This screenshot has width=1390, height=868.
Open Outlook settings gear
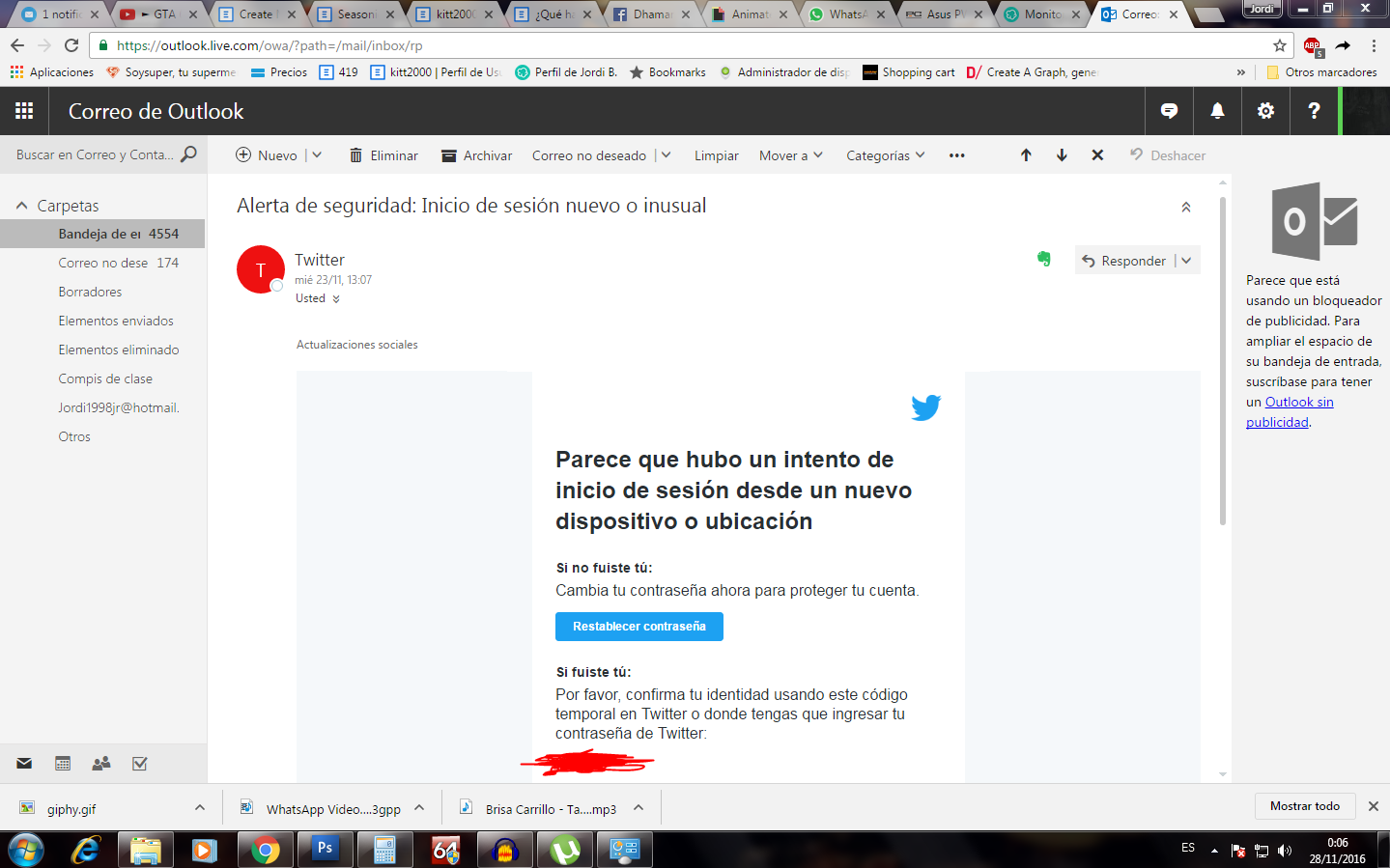1265,111
